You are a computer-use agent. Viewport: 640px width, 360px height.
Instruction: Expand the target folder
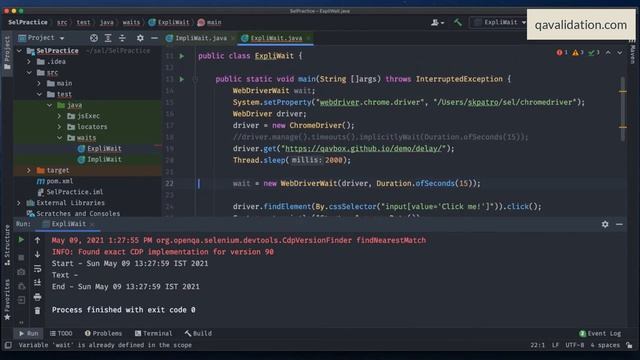click(x=29, y=170)
